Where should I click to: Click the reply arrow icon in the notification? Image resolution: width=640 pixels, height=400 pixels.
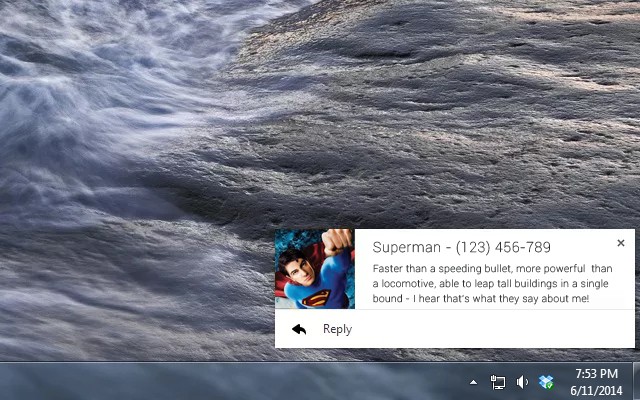click(x=299, y=329)
